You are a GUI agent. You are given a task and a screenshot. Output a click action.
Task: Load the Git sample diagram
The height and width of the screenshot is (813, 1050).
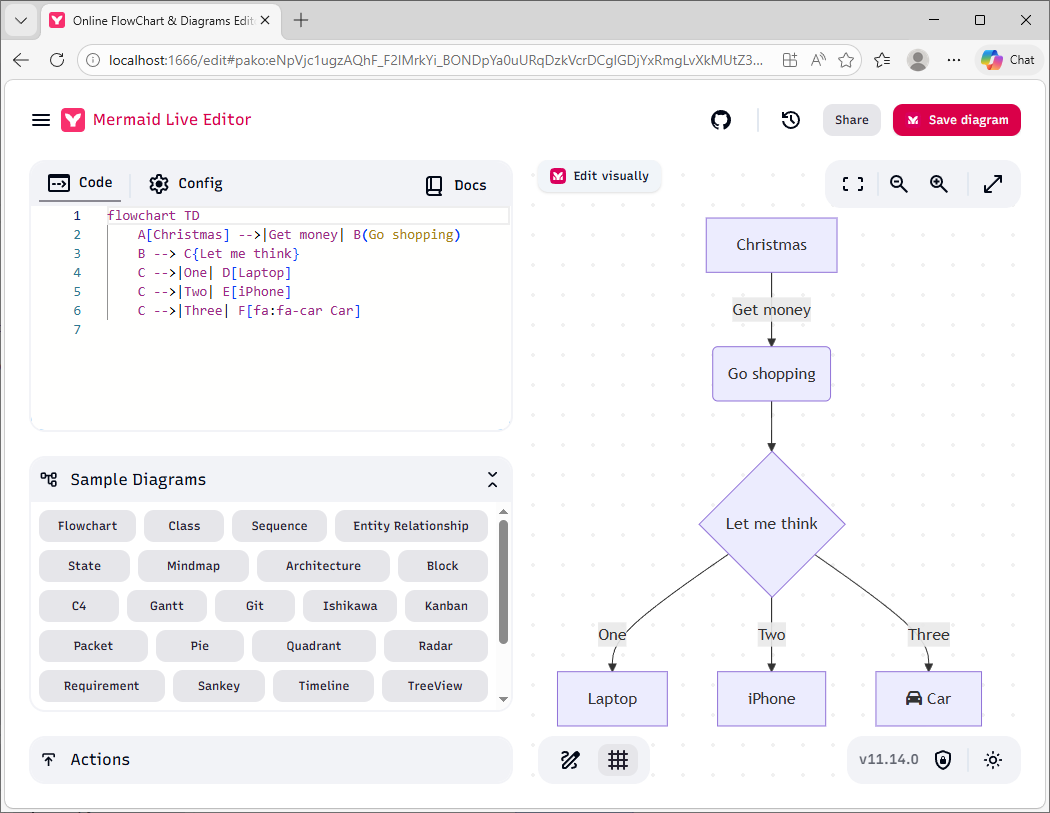click(254, 606)
